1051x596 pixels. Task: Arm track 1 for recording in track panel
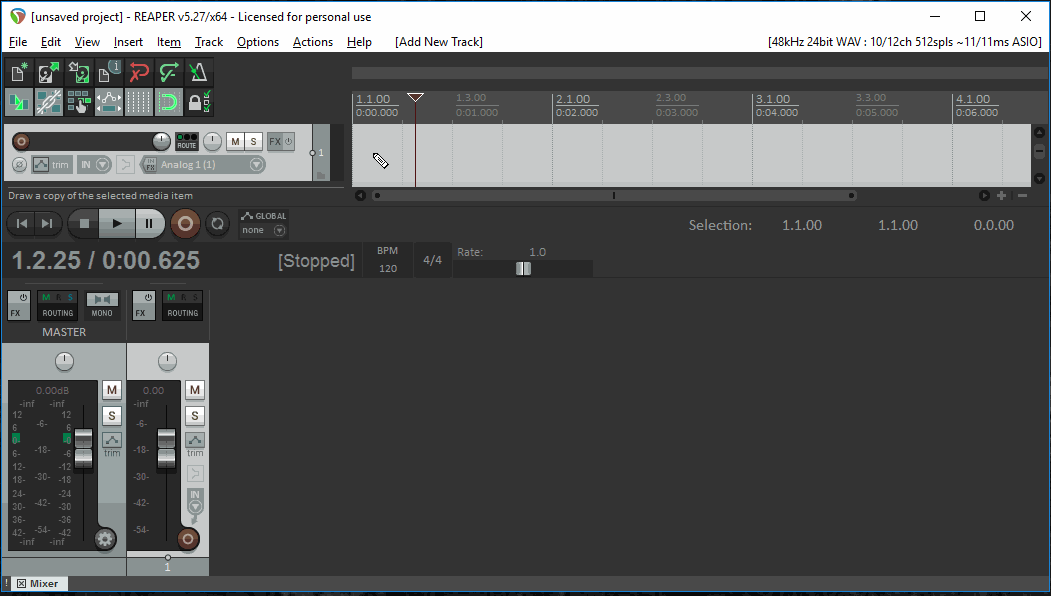coord(21,141)
